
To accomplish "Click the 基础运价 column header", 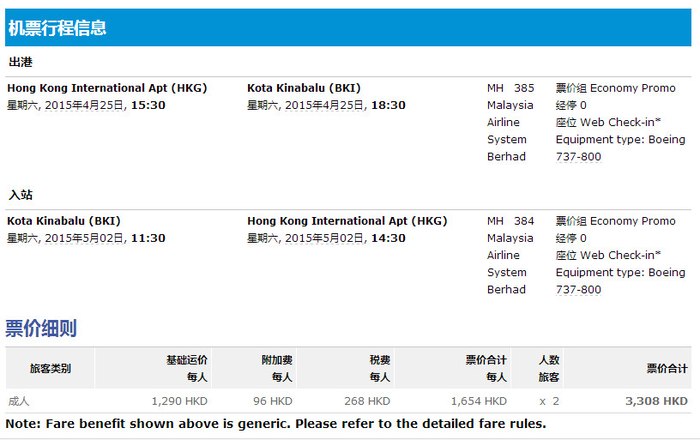I will coord(186,359).
